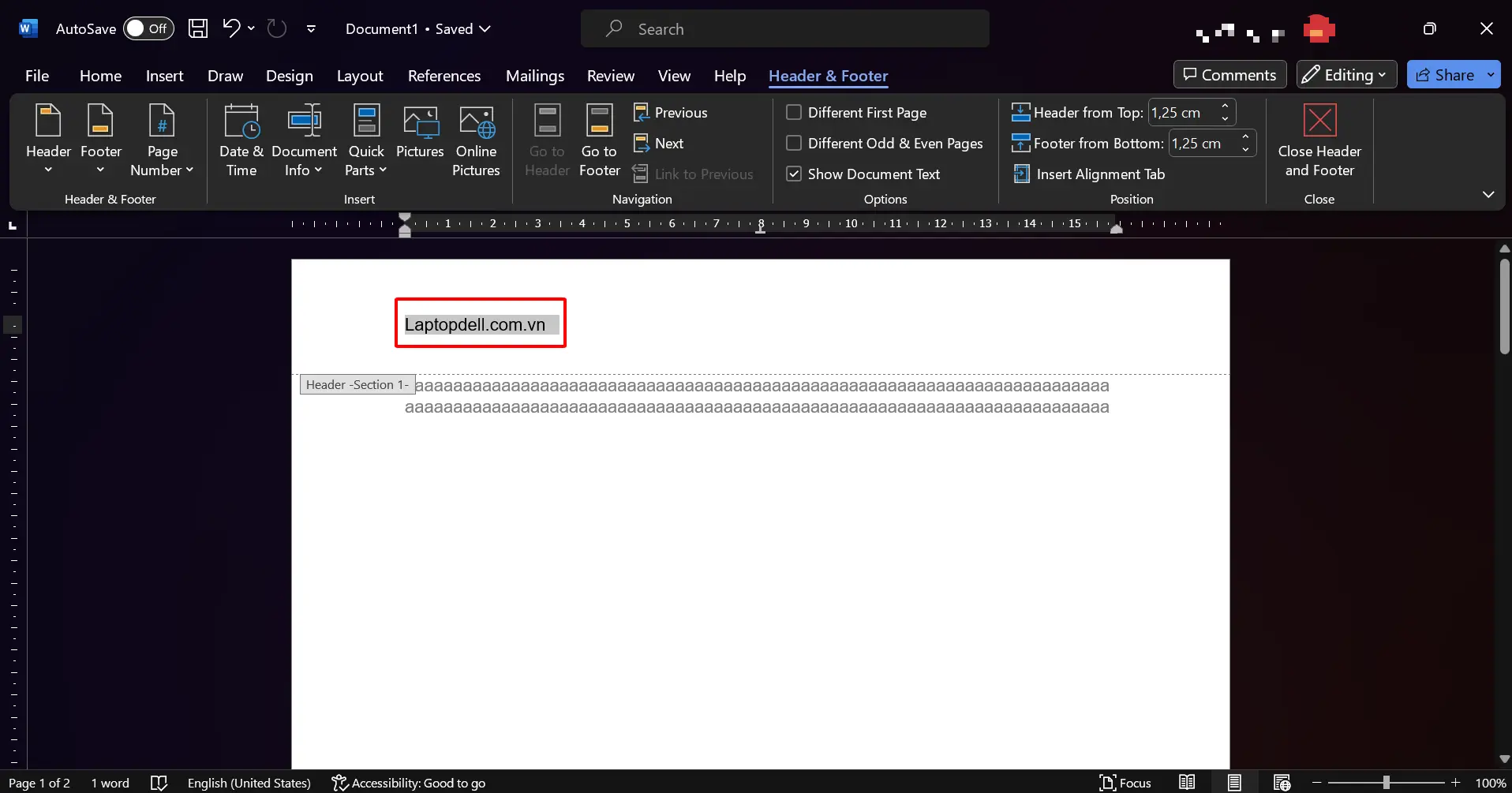This screenshot has width=1512, height=793.
Task: Insert Date & Time
Action: click(241, 140)
